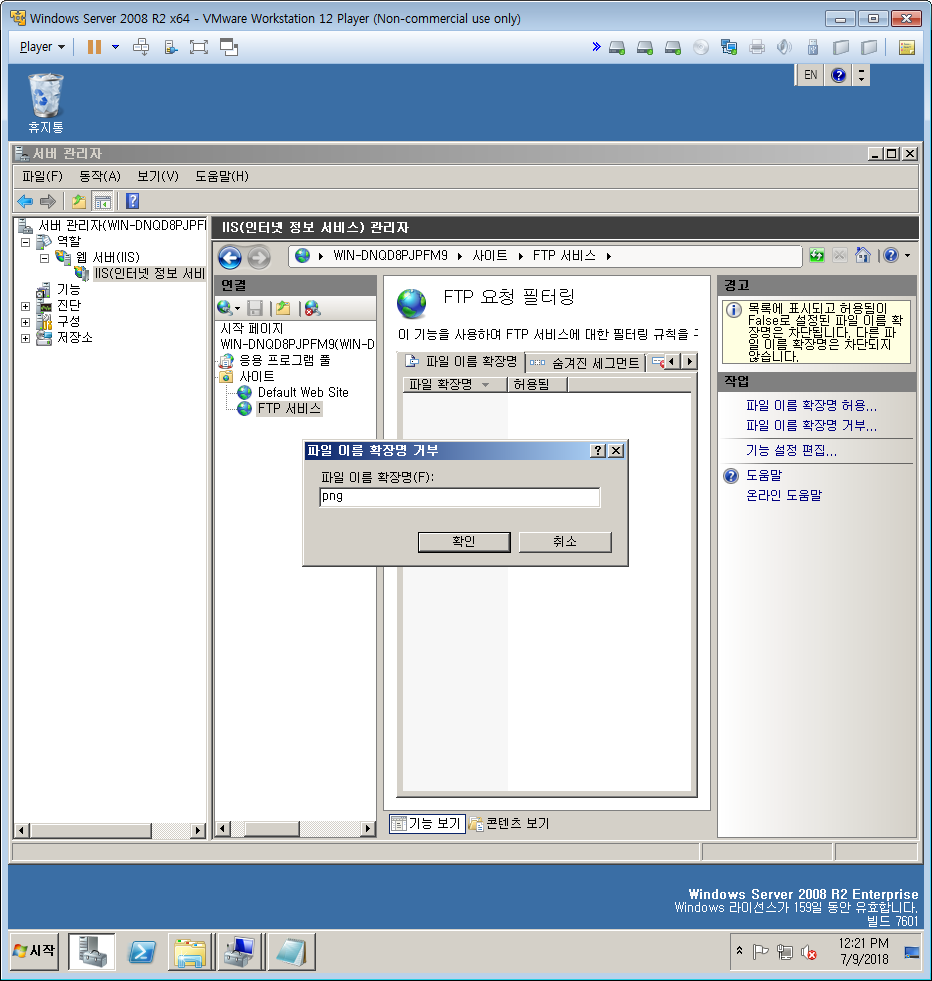Select 시작 페이지 in connections

[x=251, y=328]
